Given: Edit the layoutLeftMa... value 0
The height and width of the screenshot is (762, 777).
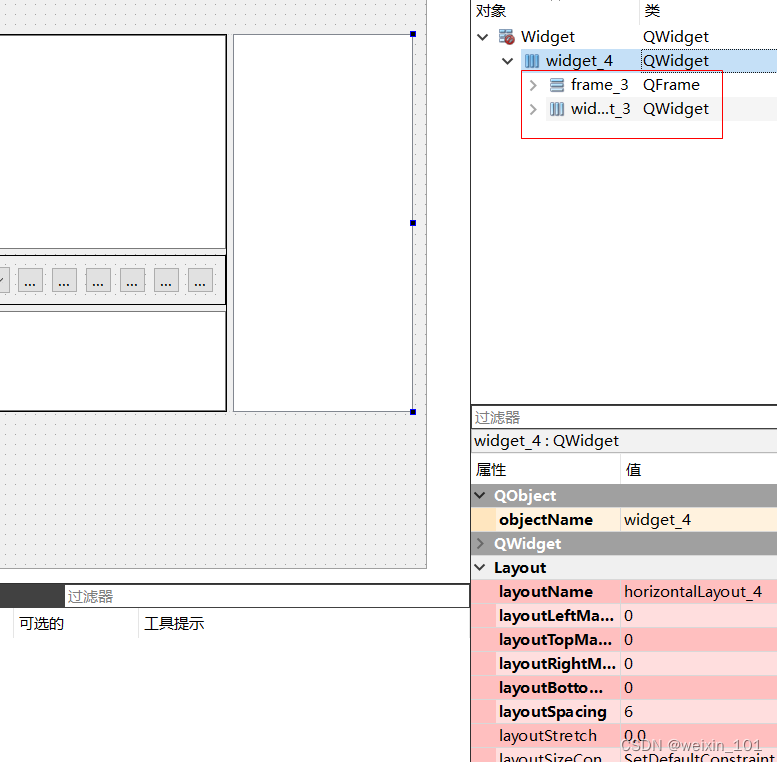Looking at the screenshot, I should (699, 615).
